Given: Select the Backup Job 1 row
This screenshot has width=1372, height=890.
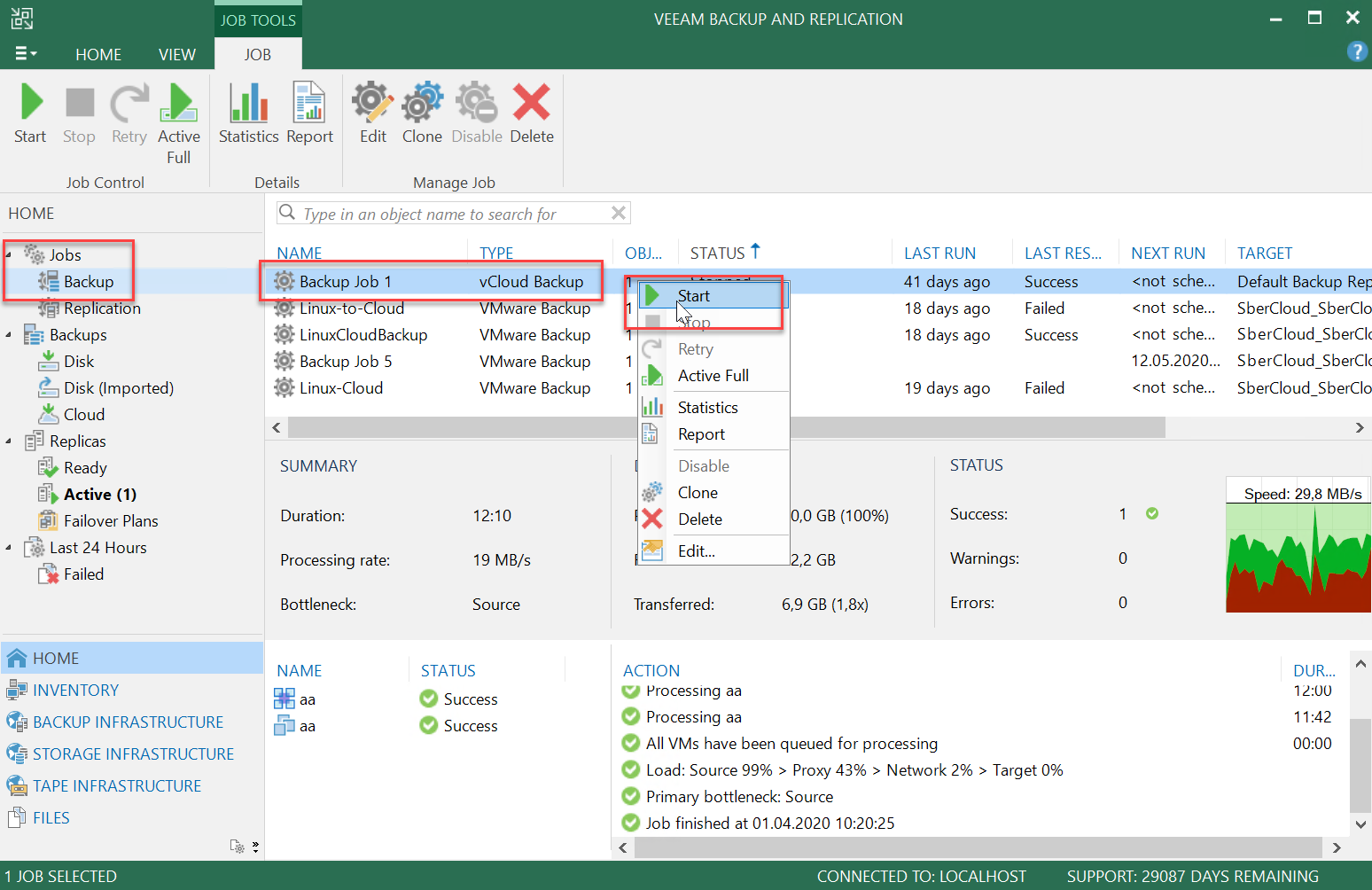Looking at the screenshot, I should pyautogui.click(x=818, y=282).
